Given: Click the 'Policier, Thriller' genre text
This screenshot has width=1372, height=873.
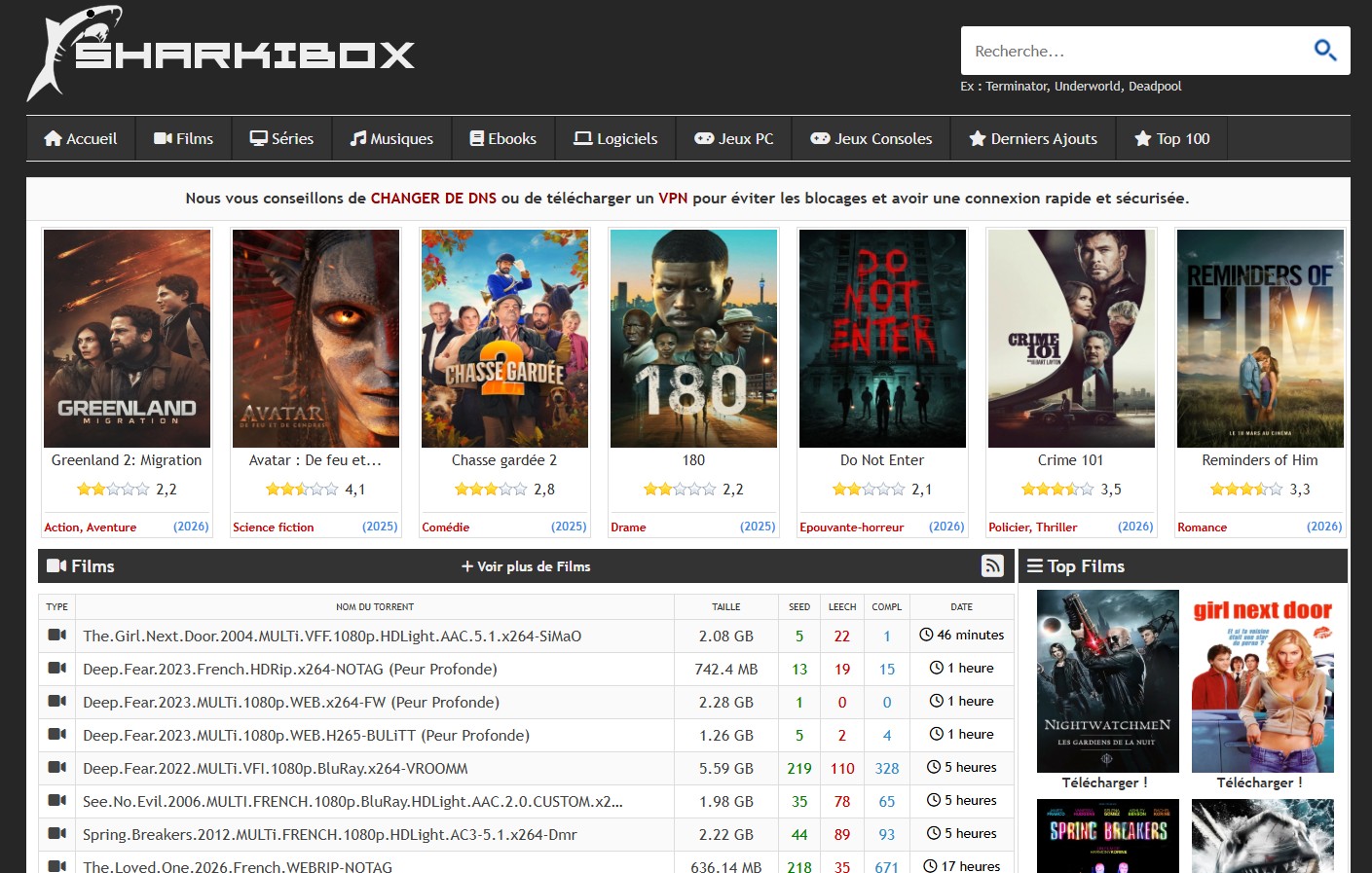Looking at the screenshot, I should pos(1033,527).
